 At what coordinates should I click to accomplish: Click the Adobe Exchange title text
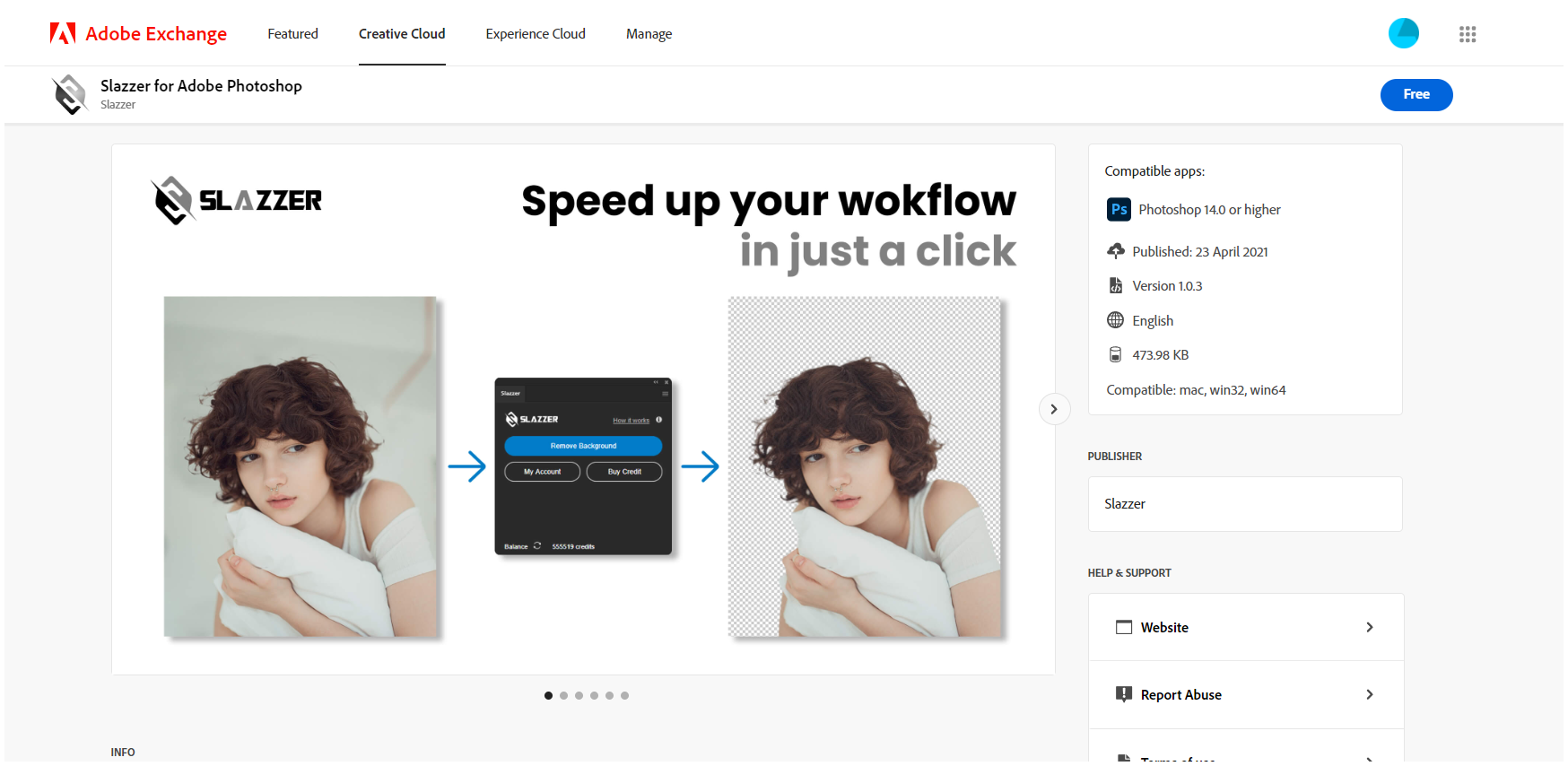coord(156,34)
